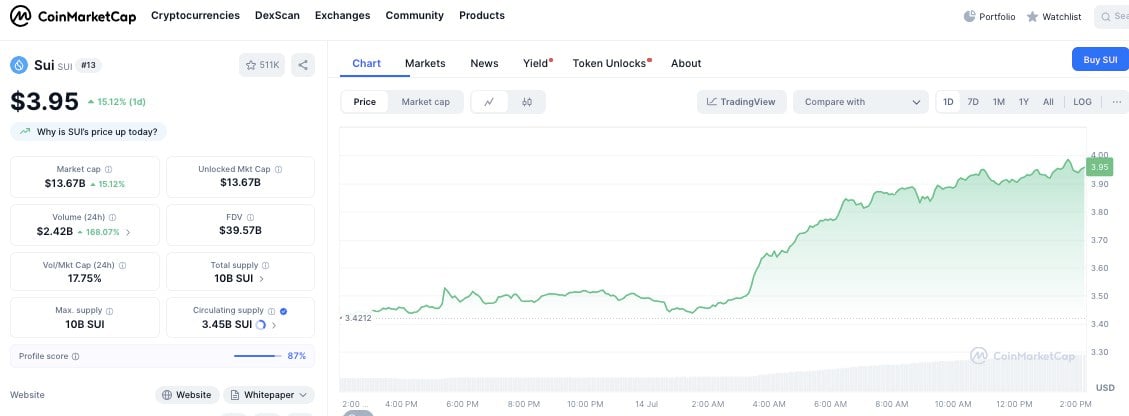Open Exchanges menu

(x=343, y=16)
